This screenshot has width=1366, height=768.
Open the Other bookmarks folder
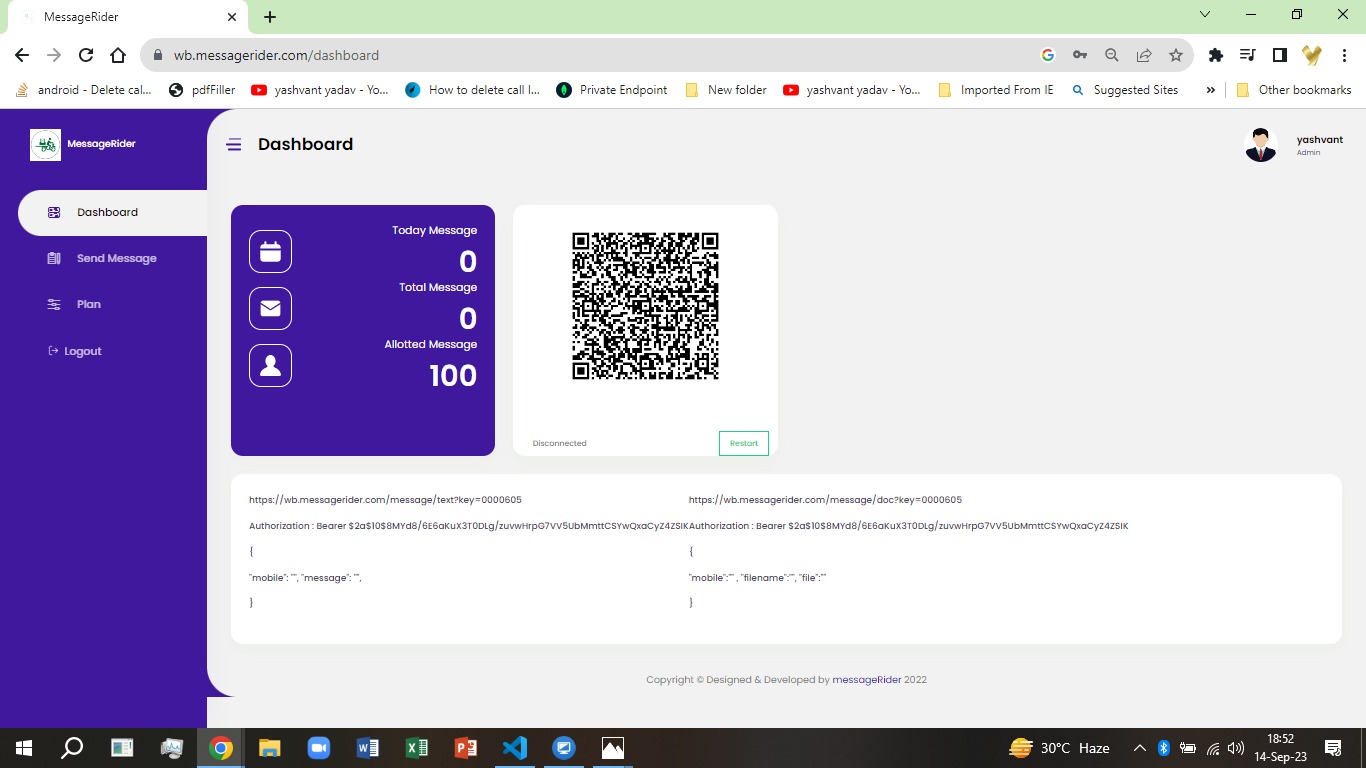tap(1294, 90)
